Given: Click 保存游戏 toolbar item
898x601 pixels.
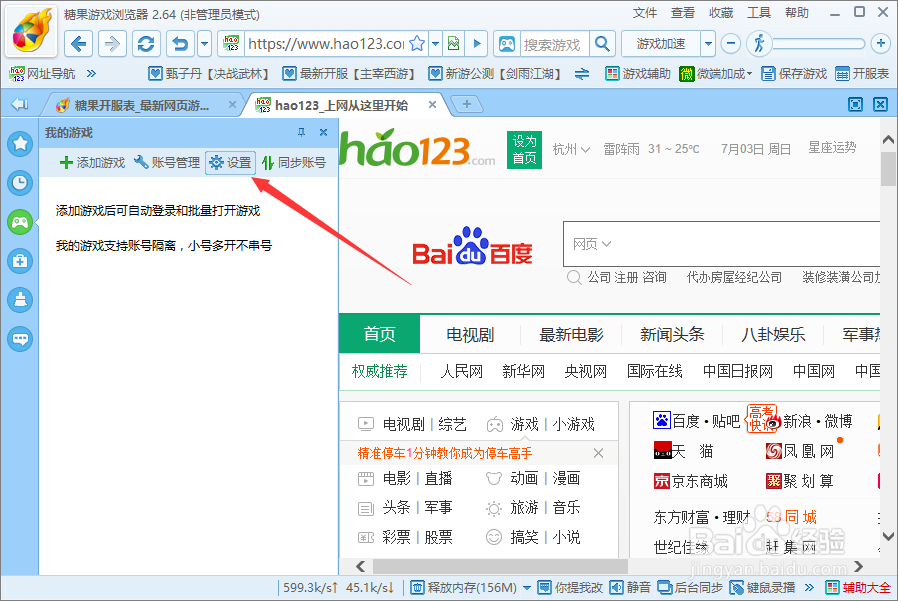Looking at the screenshot, I should [x=794, y=74].
